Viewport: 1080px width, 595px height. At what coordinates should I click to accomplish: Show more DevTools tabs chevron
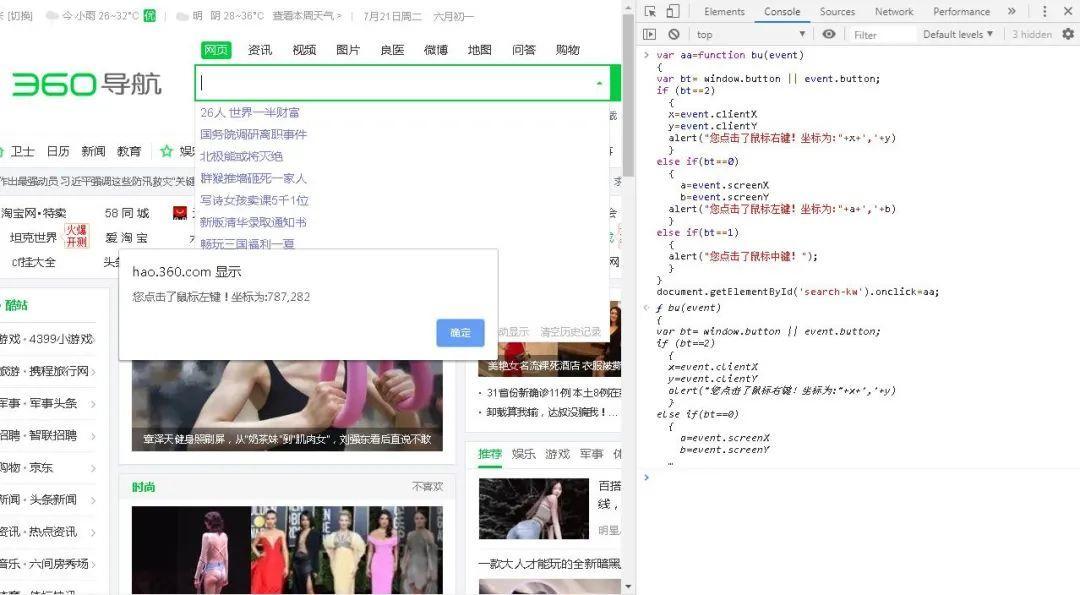1011,11
